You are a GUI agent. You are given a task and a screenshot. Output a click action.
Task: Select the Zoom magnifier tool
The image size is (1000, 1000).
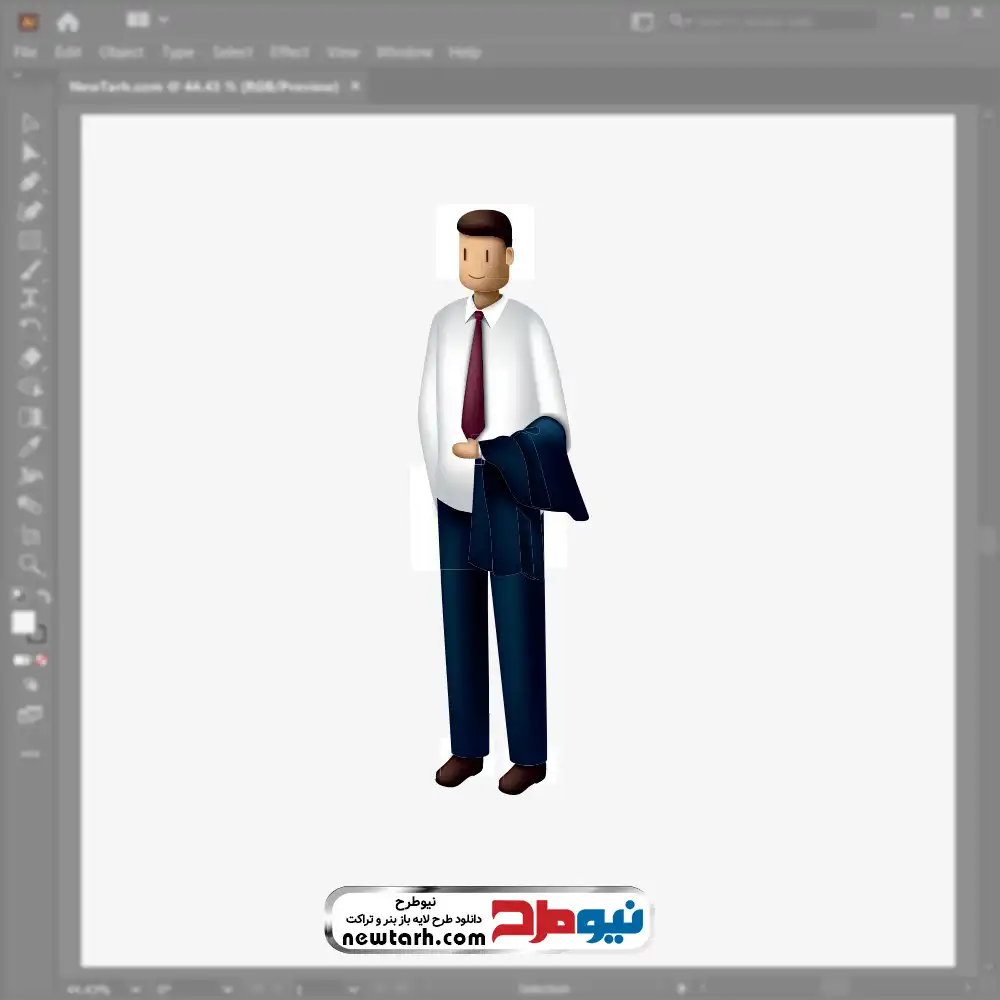coord(30,564)
